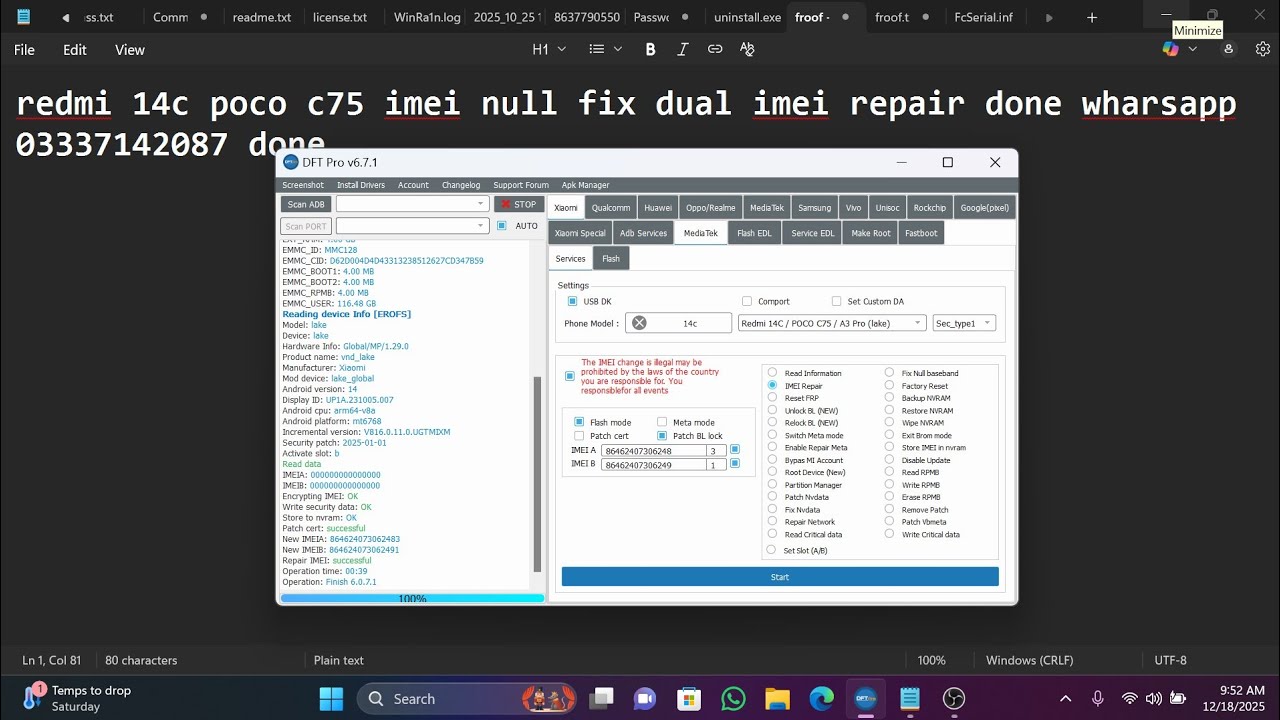Enable the Meta mode checkbox
Screen dimensions: 1280x720
coord(662,422)
